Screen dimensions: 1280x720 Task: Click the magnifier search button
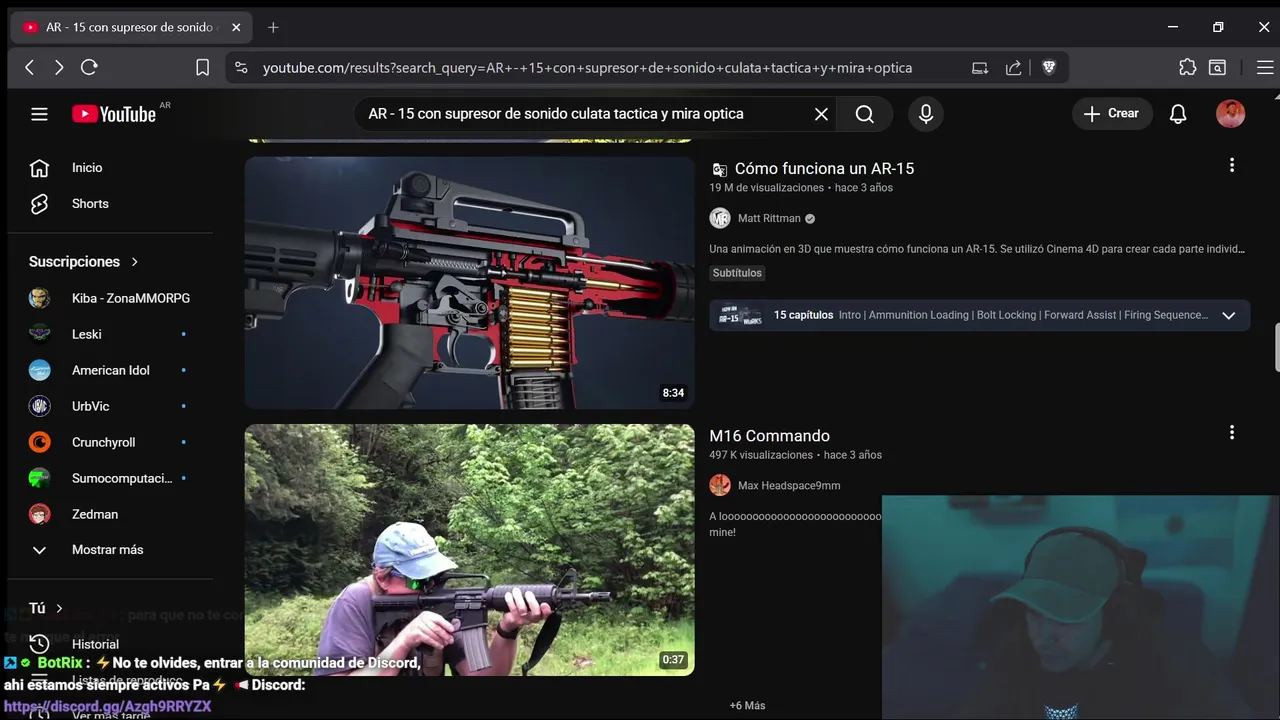coord(865,114)
